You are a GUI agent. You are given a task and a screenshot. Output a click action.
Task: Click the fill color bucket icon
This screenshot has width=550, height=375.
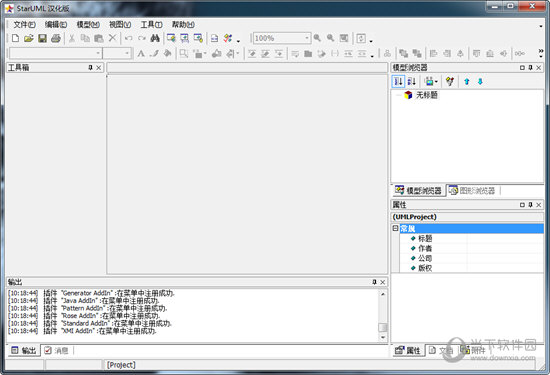(x=168, y=54)
